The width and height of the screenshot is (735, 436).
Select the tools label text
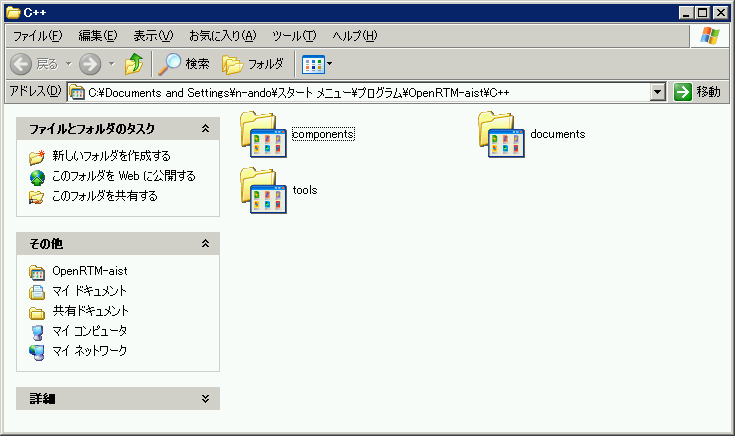point(305,190)
